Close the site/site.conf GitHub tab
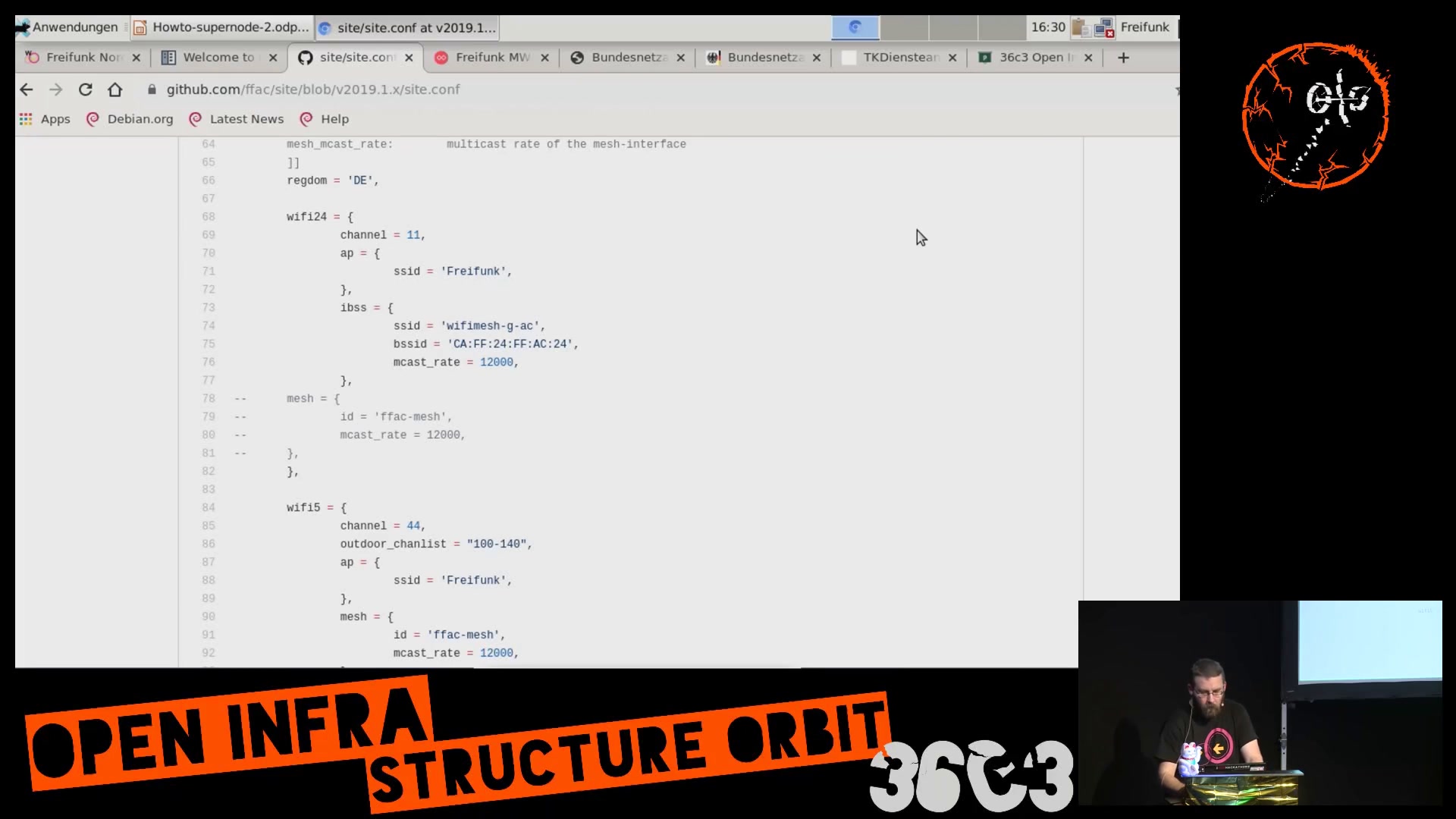The height and width of the screenshot is (819, 1456). 409,58
